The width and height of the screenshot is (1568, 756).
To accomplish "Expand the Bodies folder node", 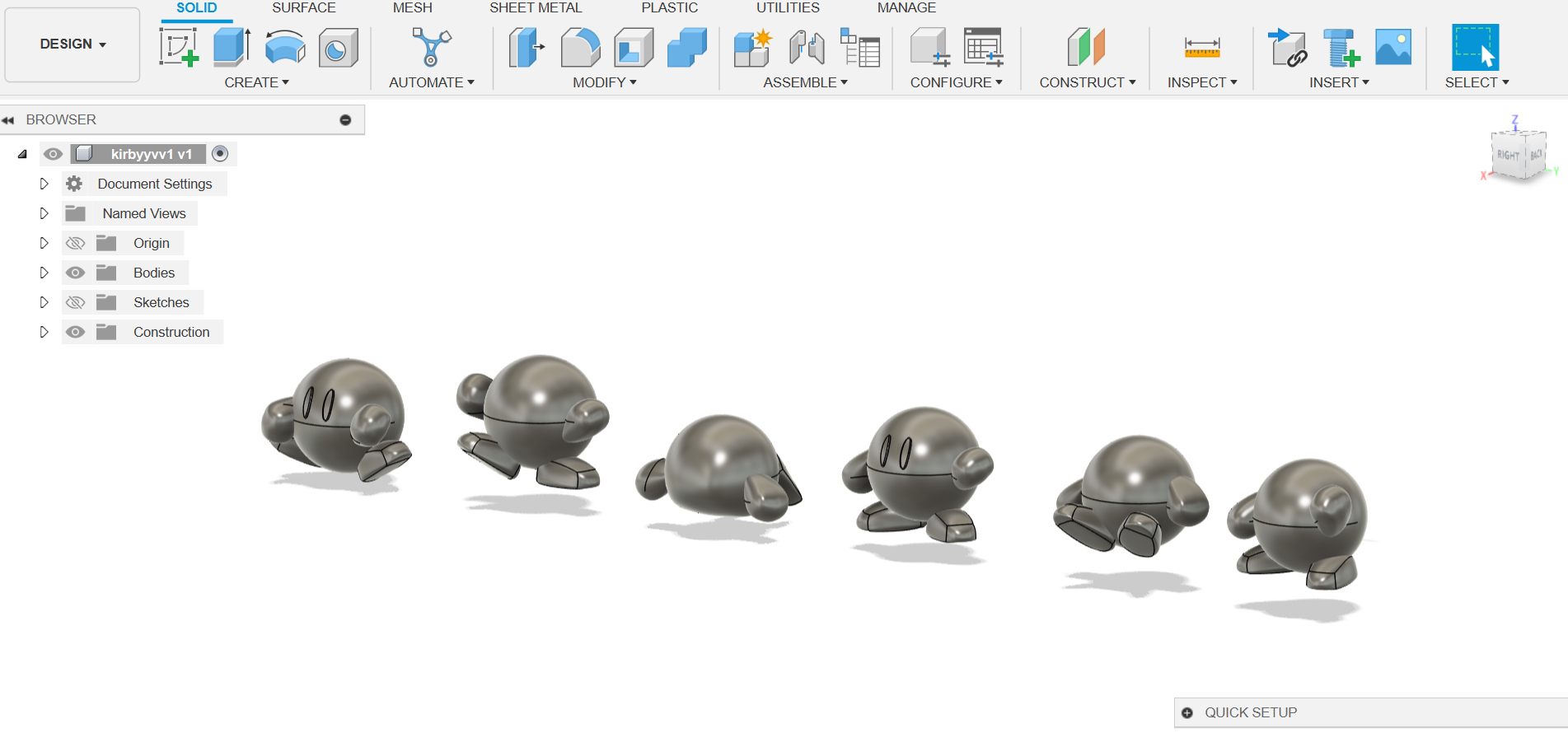I will pyautogui.click(x=44, y=273).
